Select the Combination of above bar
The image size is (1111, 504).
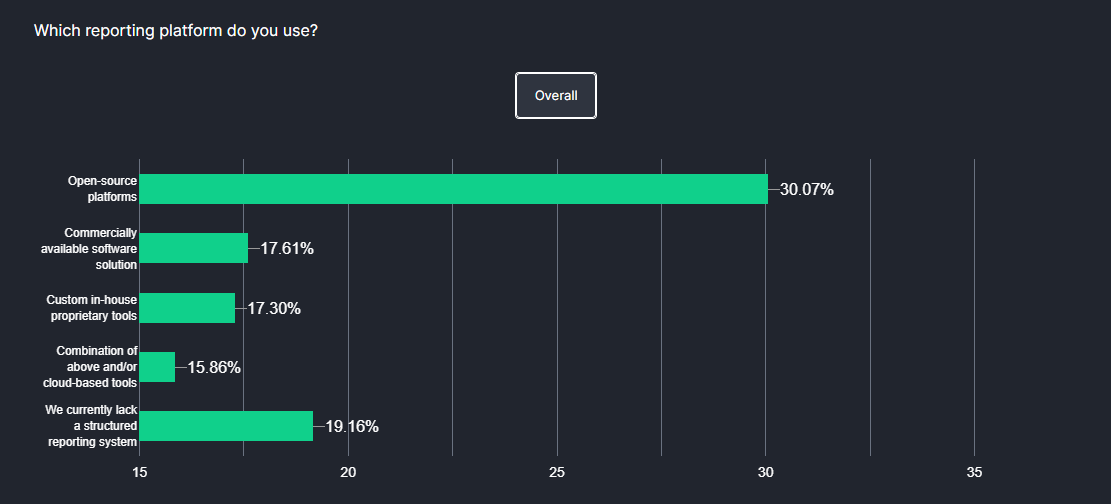click(157, 367)
